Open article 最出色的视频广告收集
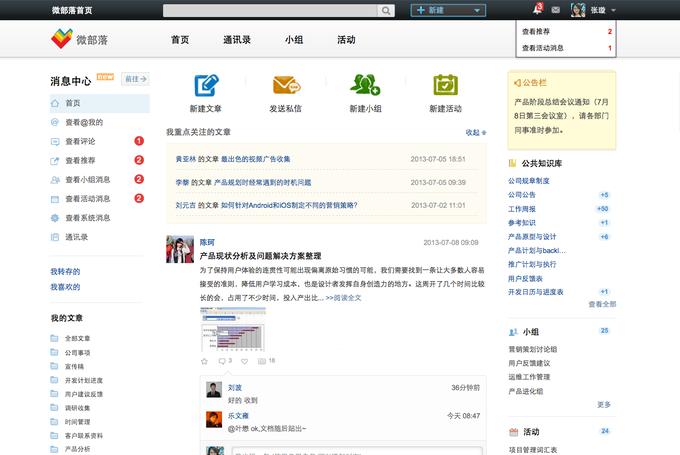The image size is (680, 455). pos(255,159)
